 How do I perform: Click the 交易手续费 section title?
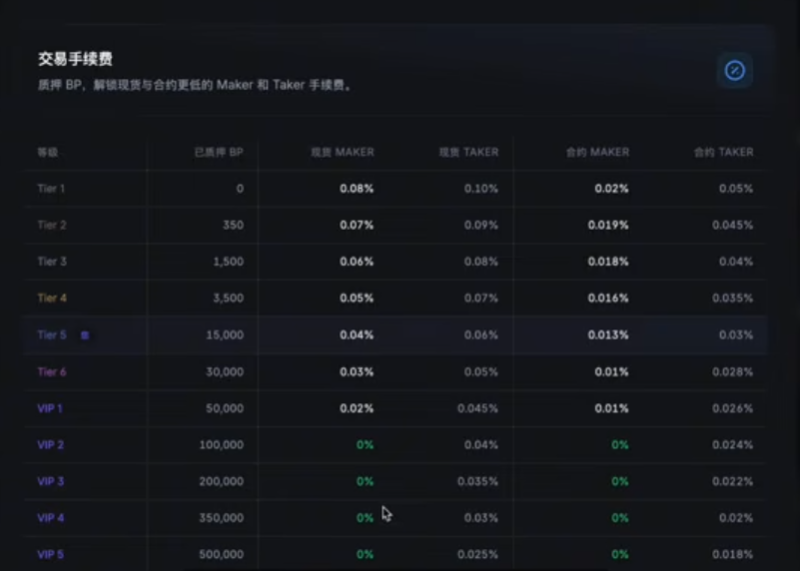tap(76, 59)
